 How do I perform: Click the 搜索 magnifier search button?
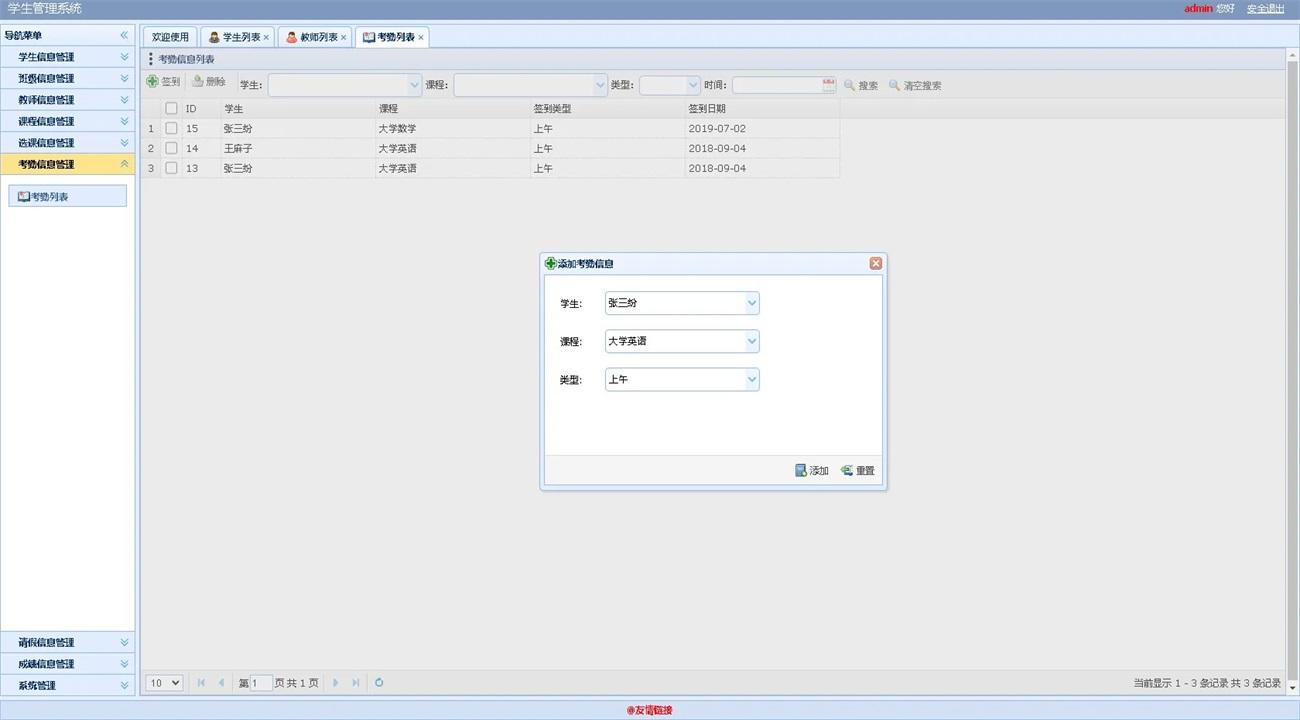coord(861,85)
